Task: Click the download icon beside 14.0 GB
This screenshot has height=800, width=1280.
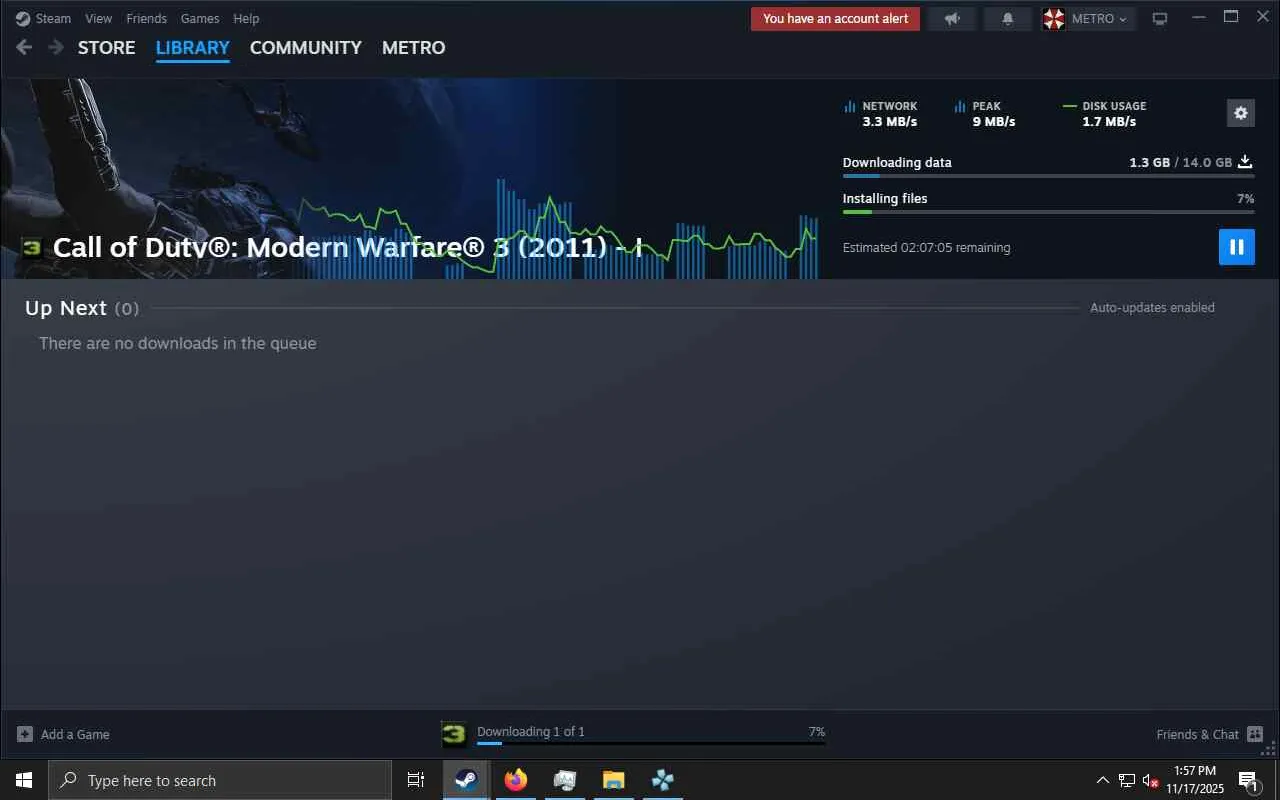Action: 1245,162
